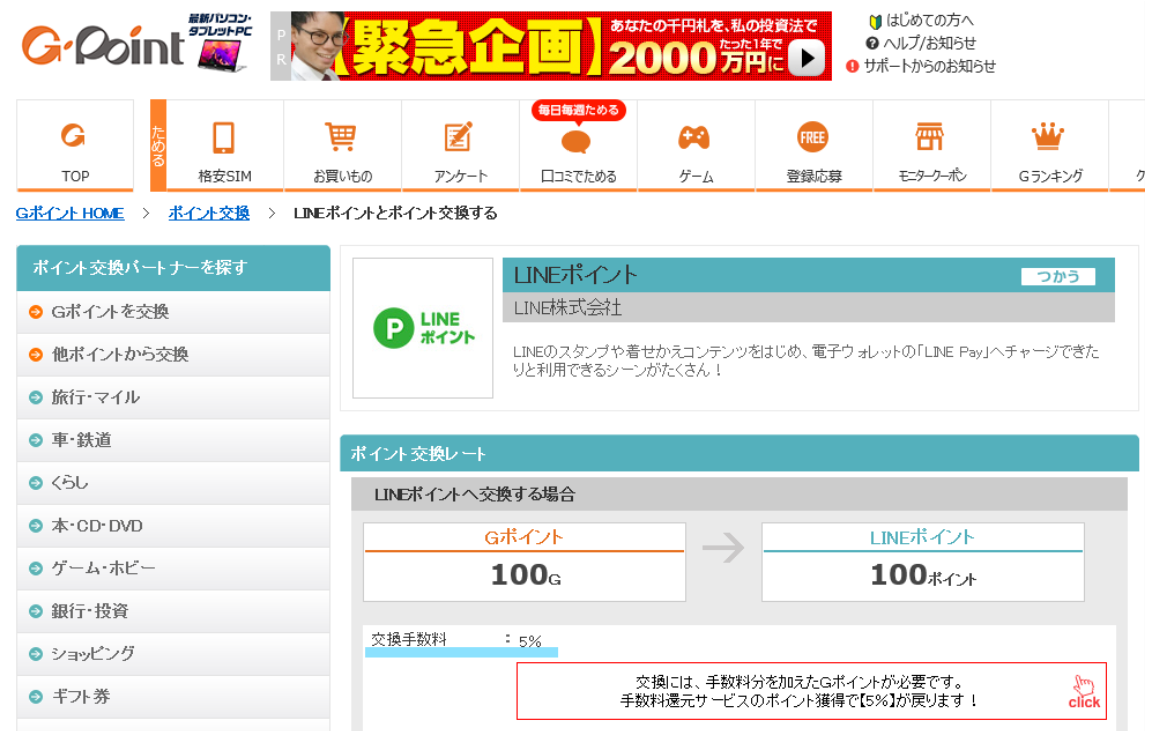
Task: Click the orange FREE circle icon
Action: [x=812, y=137]
